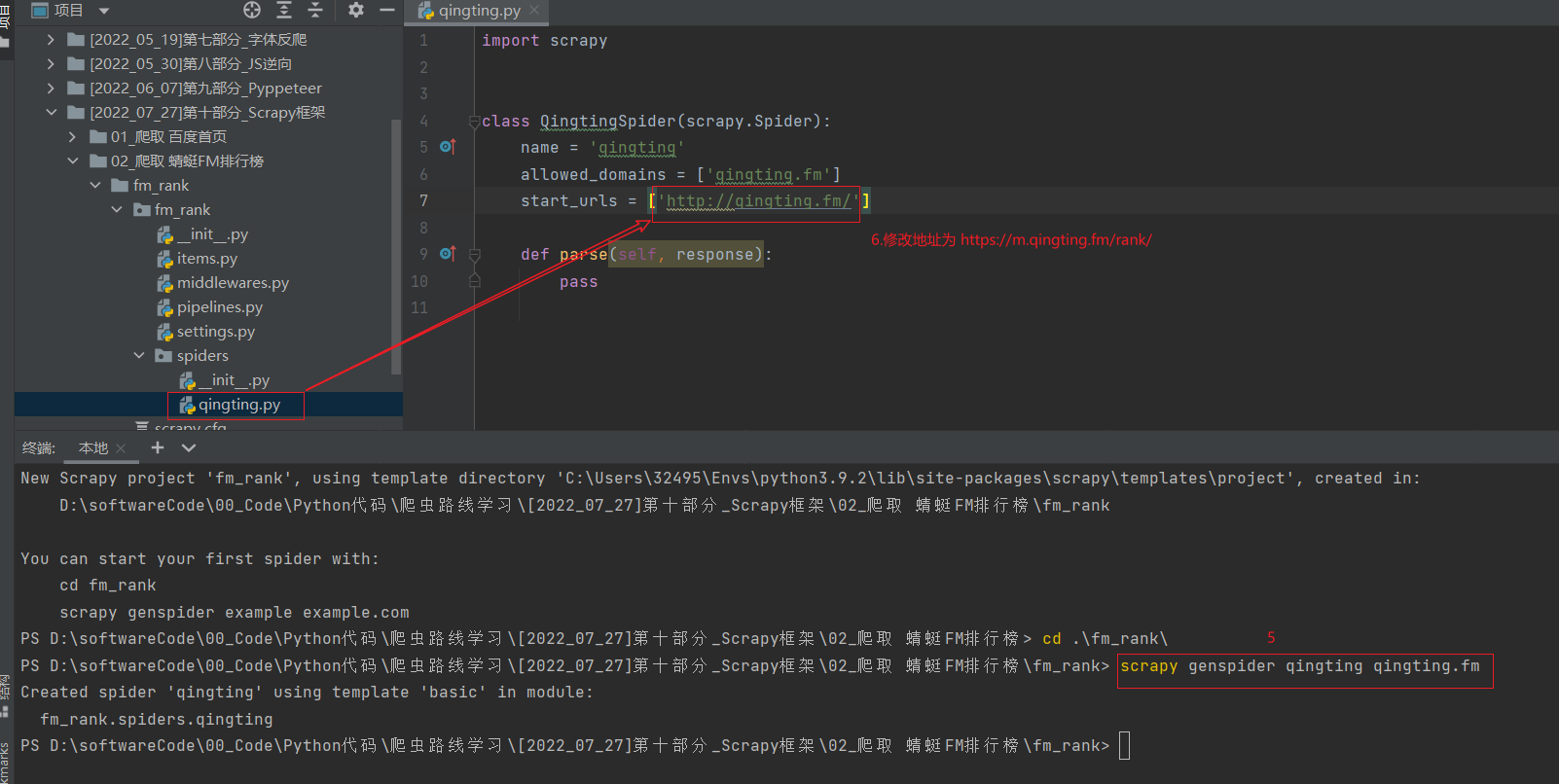Select __init__.py under the spiders folder
Viewport: 1559px width, 784px height.
[x=235, y=380]
